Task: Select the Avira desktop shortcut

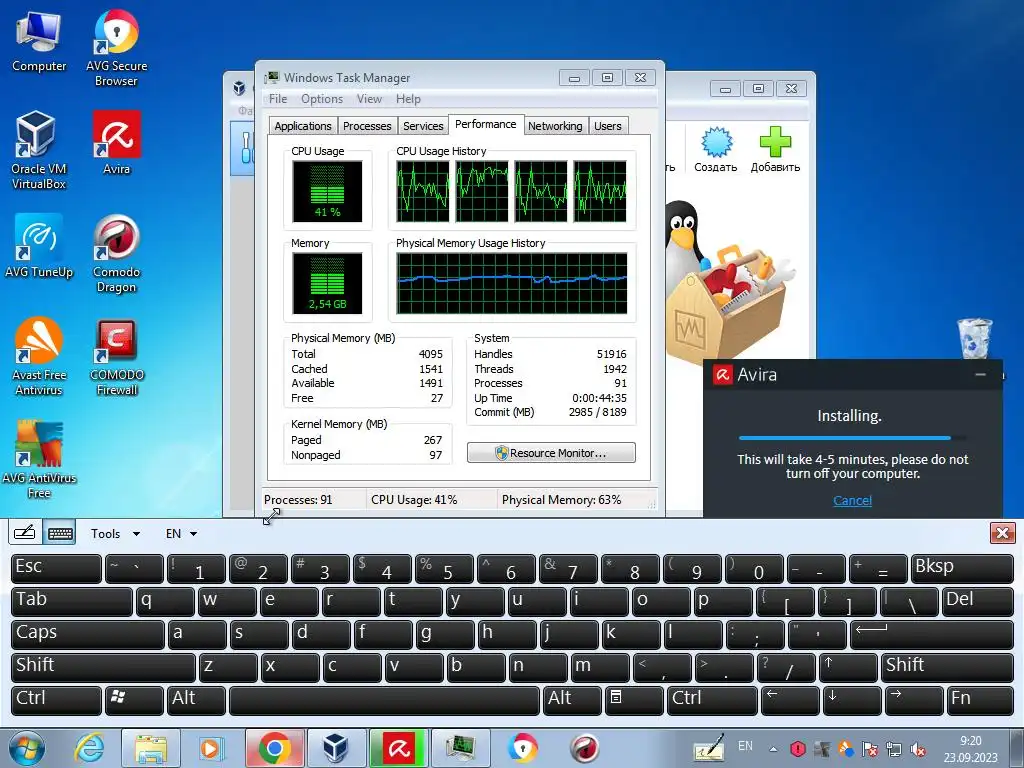Action: pyautogui.click(x=116, y=142)
